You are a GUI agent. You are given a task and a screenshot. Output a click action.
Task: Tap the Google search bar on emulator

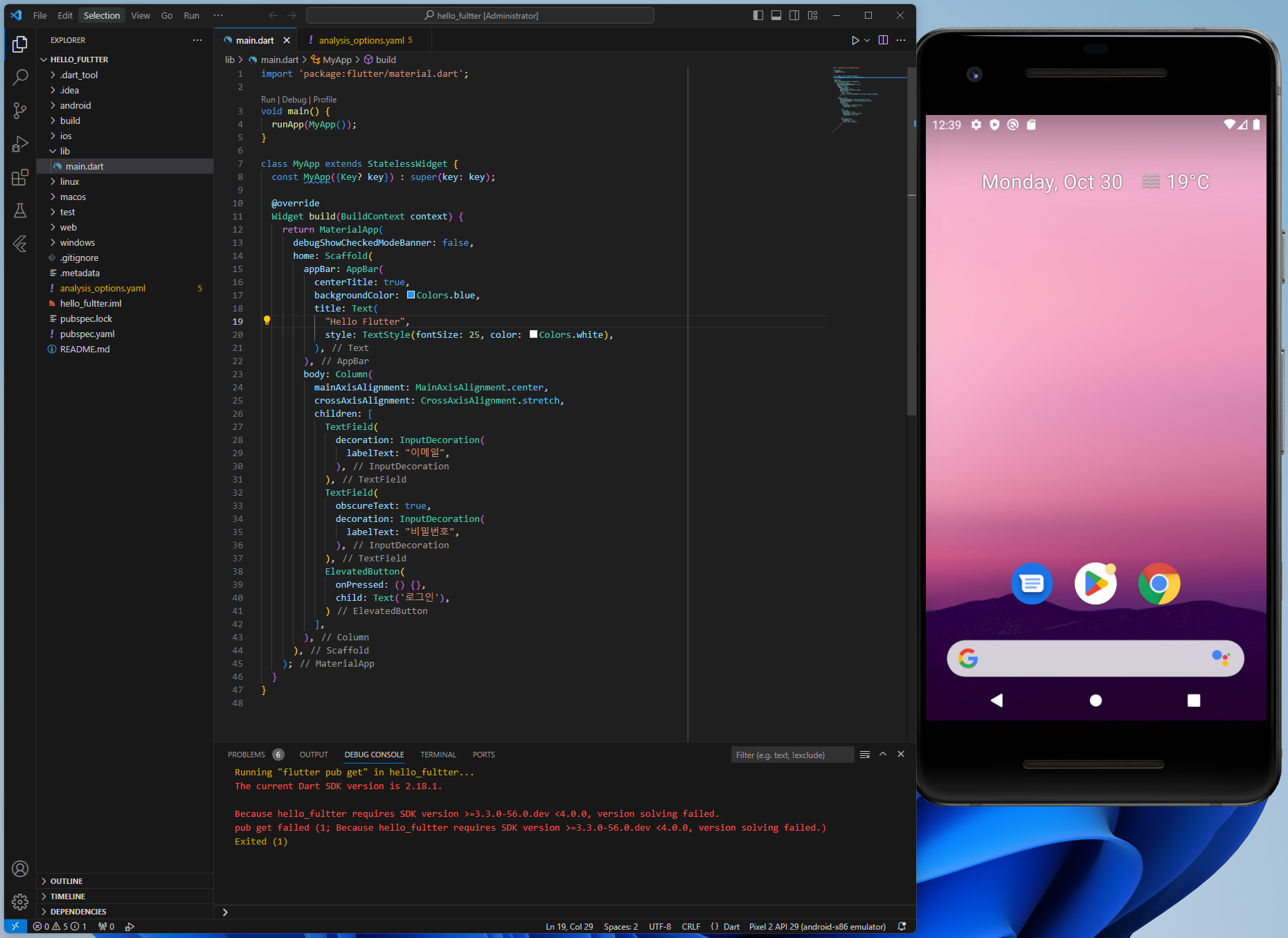(1095, 658)
